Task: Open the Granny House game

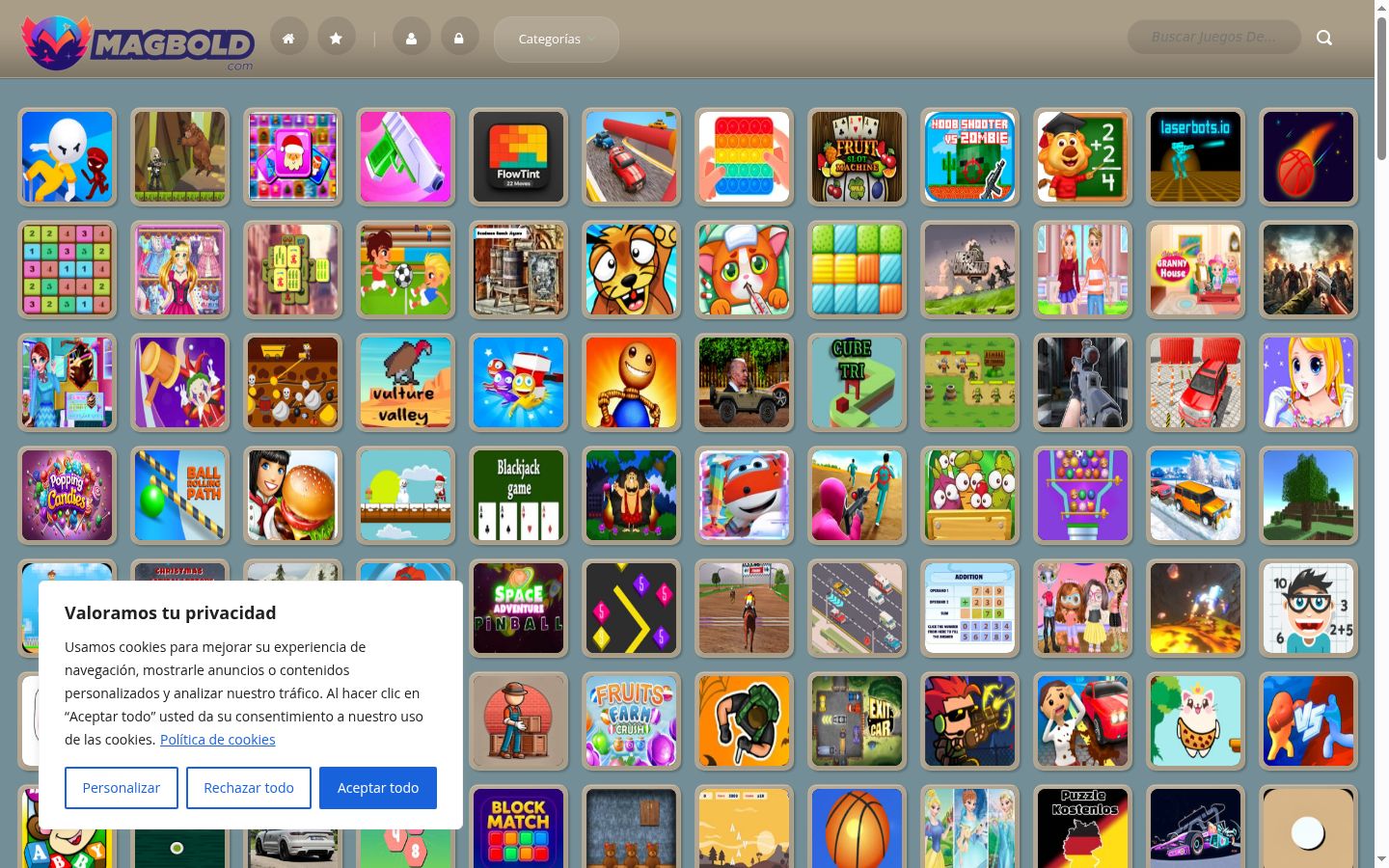Action: pyautogui.click(x=1196, y=269)
